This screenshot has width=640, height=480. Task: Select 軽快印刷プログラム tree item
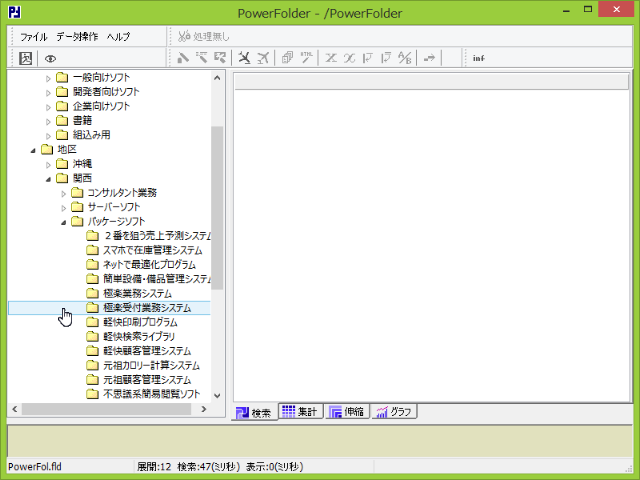pyautogui.click(x=140, y=322)
